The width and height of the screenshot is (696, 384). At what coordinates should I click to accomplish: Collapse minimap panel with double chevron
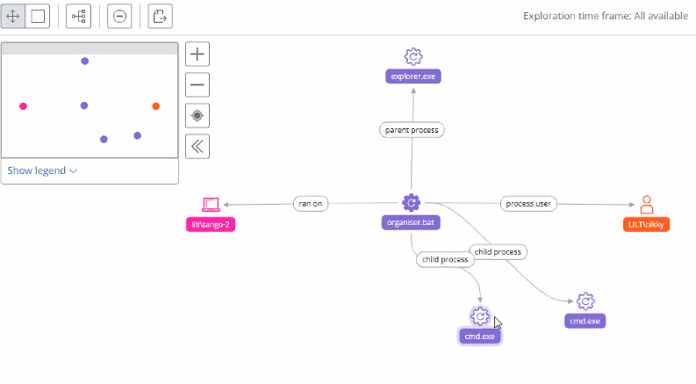tap(197, 146)
